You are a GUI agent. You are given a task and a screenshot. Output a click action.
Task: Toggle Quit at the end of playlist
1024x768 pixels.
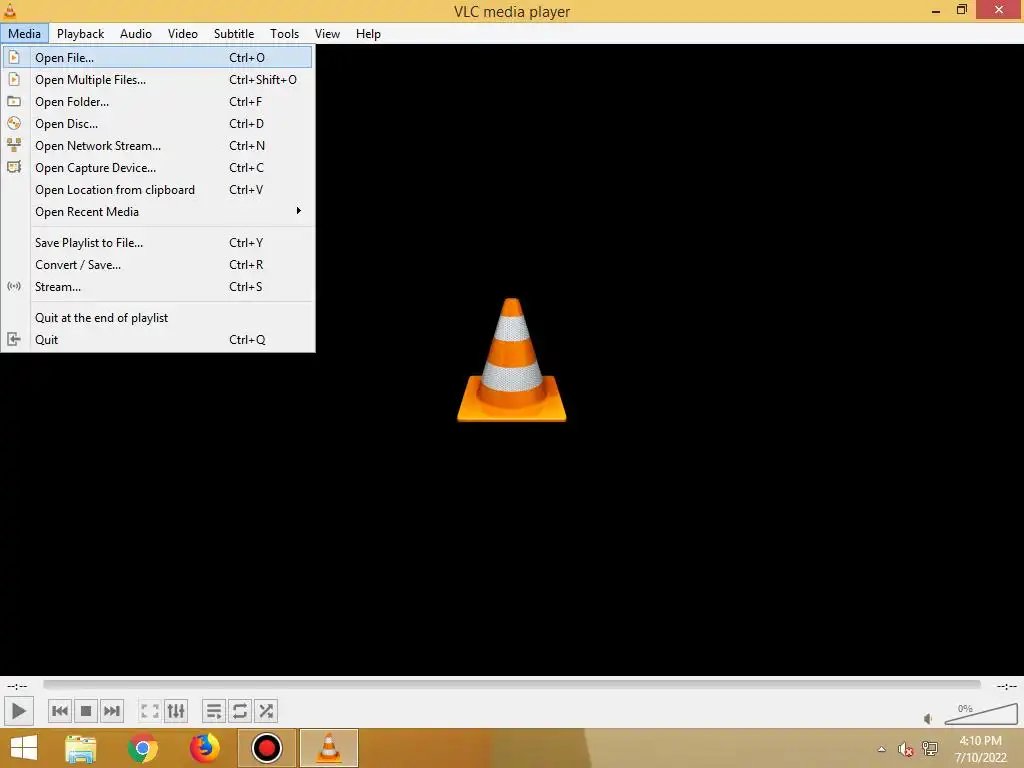pyautogui.click(x=157, y=317)
